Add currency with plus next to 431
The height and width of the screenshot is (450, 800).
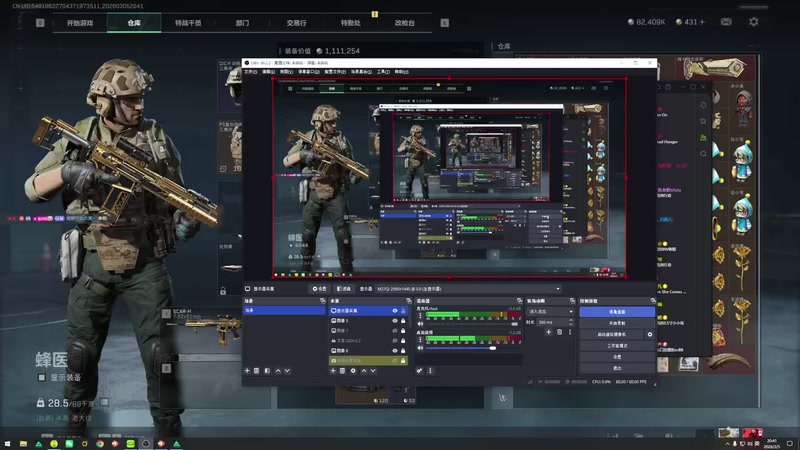click(703, 22)
